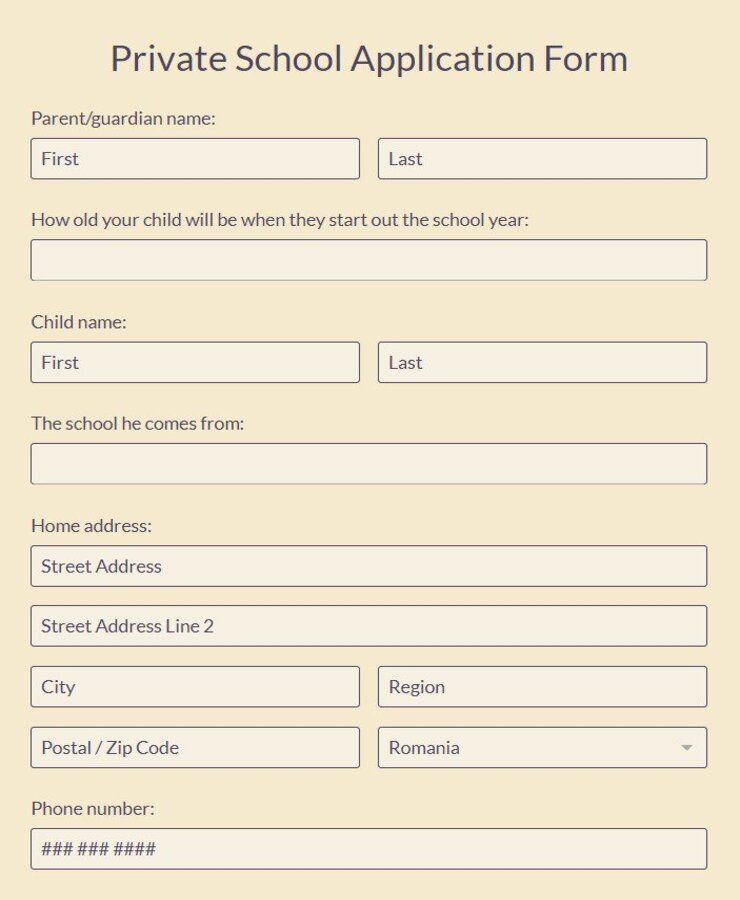Viewport: 740px width, 900px height.
Task: Click the child's First name field
Action: click(x=195, y=362)
